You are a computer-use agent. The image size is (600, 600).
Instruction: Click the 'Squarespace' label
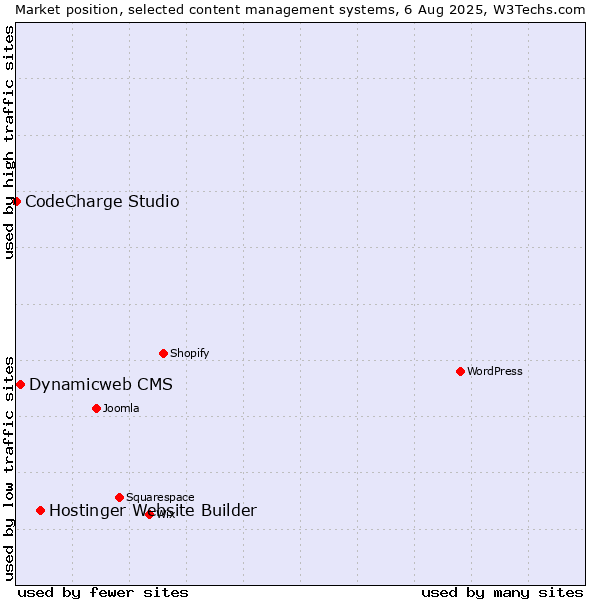point(160,497)
